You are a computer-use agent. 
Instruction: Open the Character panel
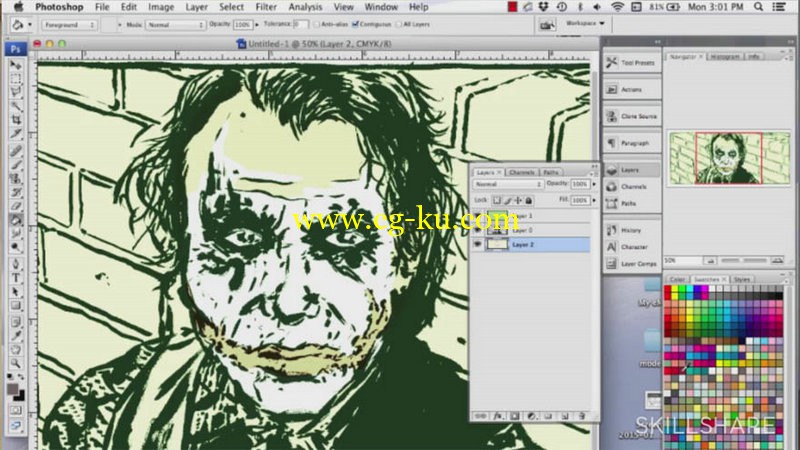coord(632,247)
